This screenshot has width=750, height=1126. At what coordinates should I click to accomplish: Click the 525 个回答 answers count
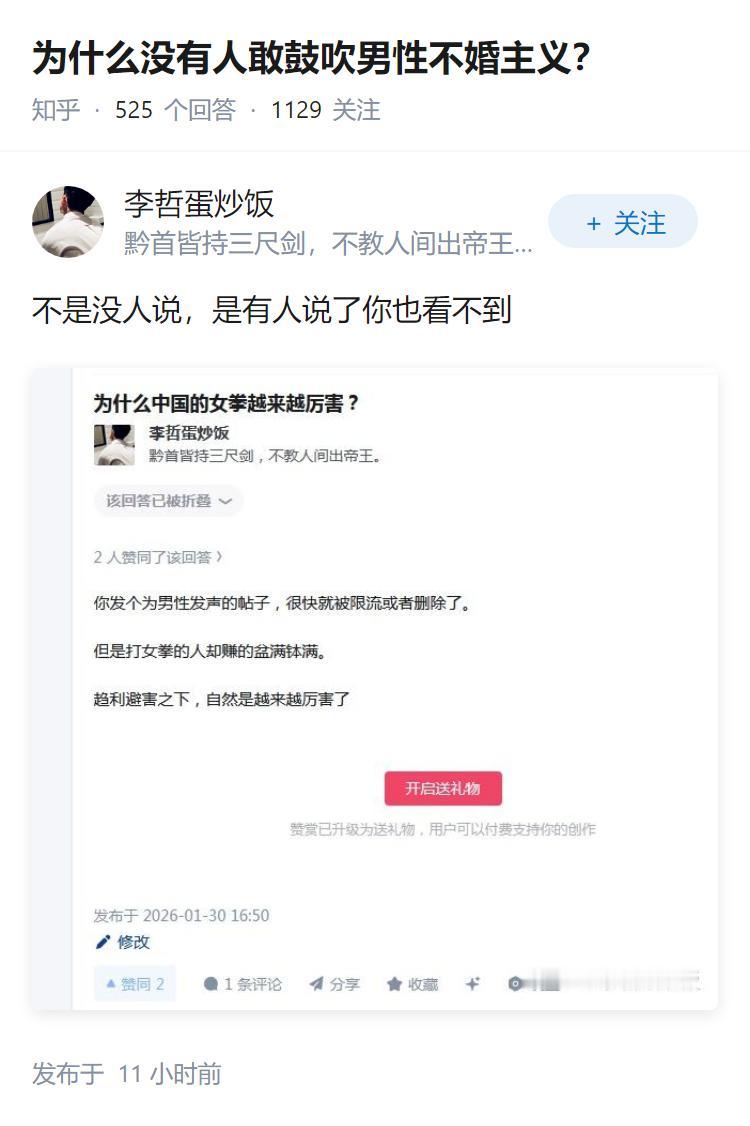175,110
